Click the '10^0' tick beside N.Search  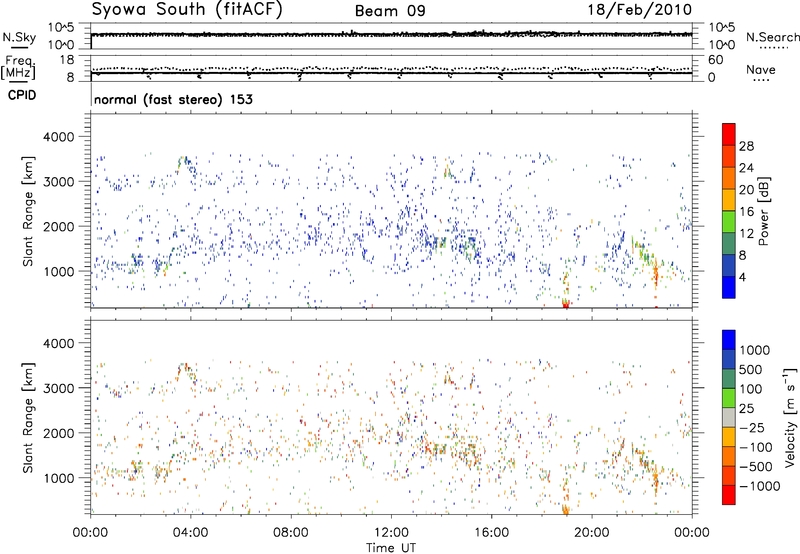point(722,45)
